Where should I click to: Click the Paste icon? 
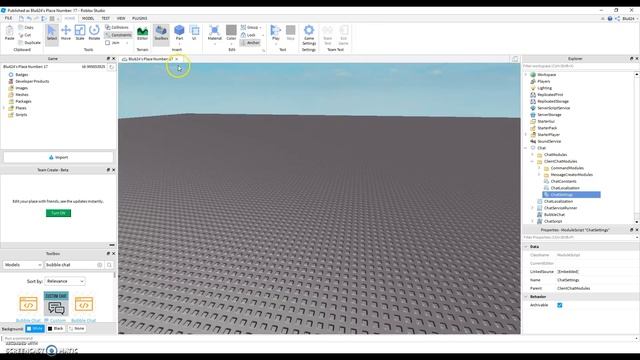(9, 33)
